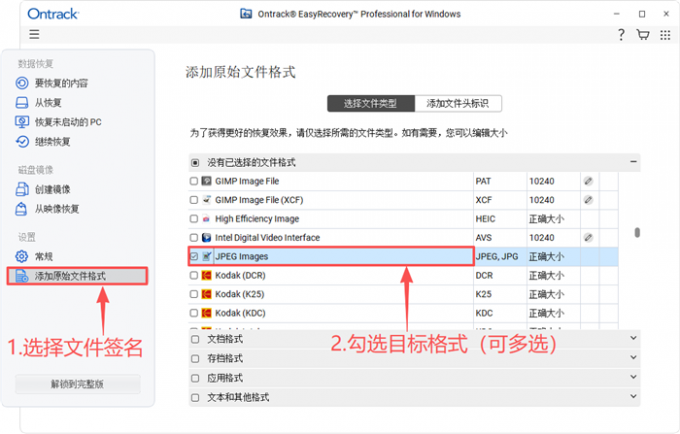Check the Kodak (DCR) checkbox
This screenshot has height=434, width=680.
(x=194, y=275)
